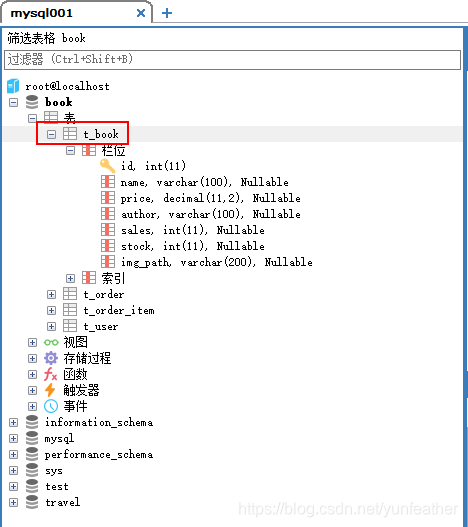Click the t_user table icon

(70, 326)
